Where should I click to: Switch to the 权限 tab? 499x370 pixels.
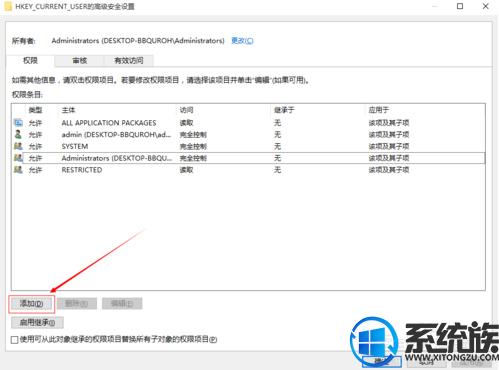pyautogui.click(x=30, y=61)
